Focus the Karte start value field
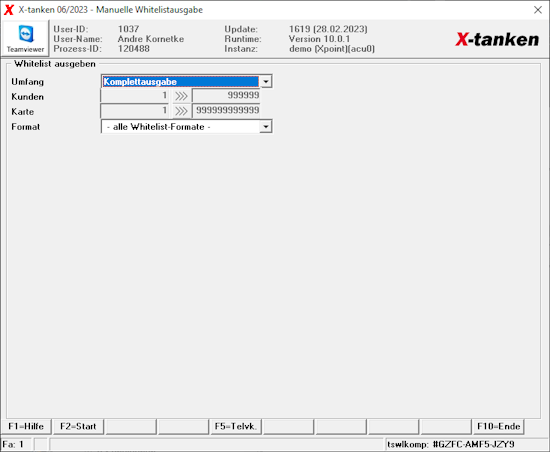The image size is (550, 452). pos(135,111)
